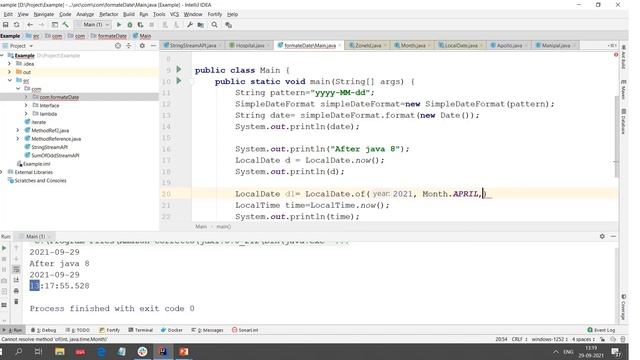Collapse the Example project root node
The image size is (640, 360).
[x=2, y=56]
